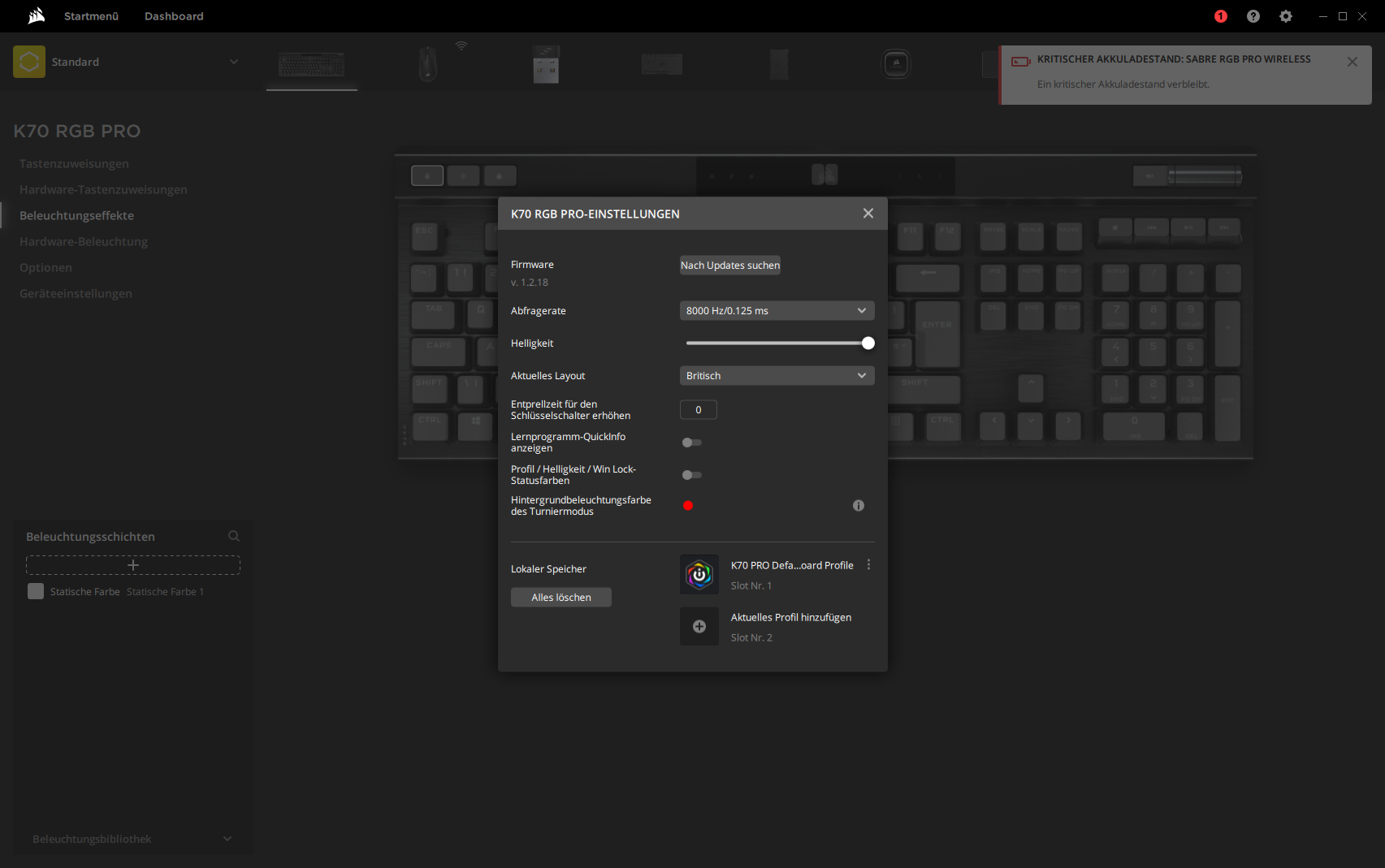Close the K70 RGB PRO settings dialog
The width and height of the screenshot is (1385, 868).
[x=868, y=214]
